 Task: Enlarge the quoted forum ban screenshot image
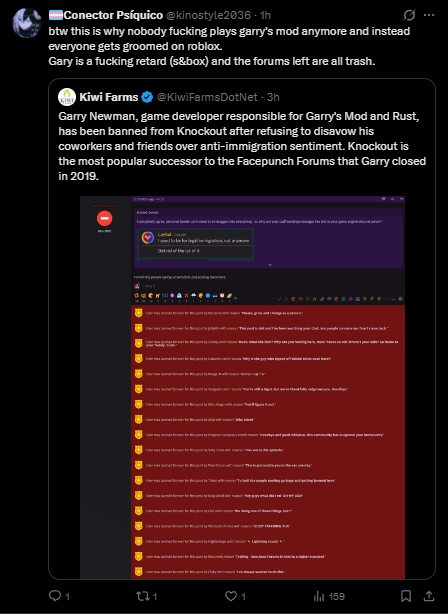click(x=242, y=387)
